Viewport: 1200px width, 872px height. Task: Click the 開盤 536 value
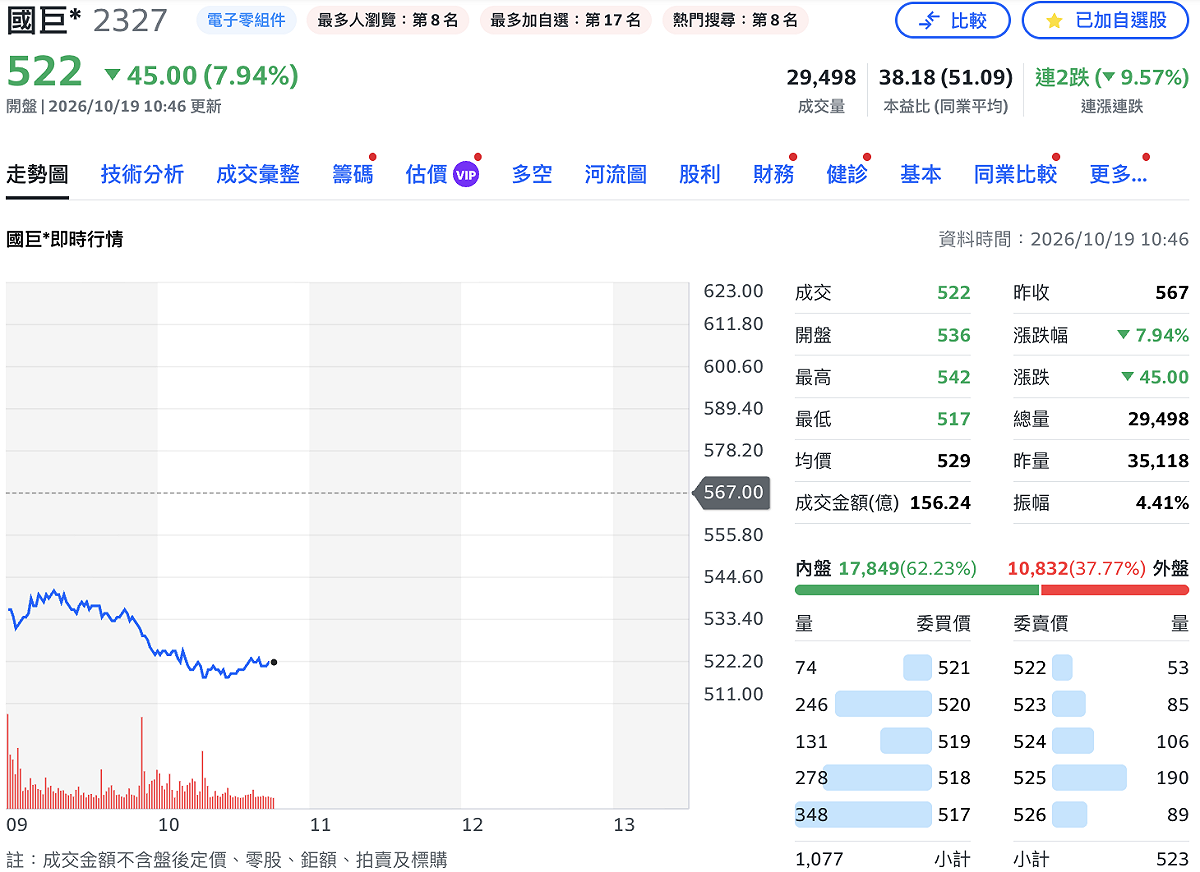click(954, 335)
